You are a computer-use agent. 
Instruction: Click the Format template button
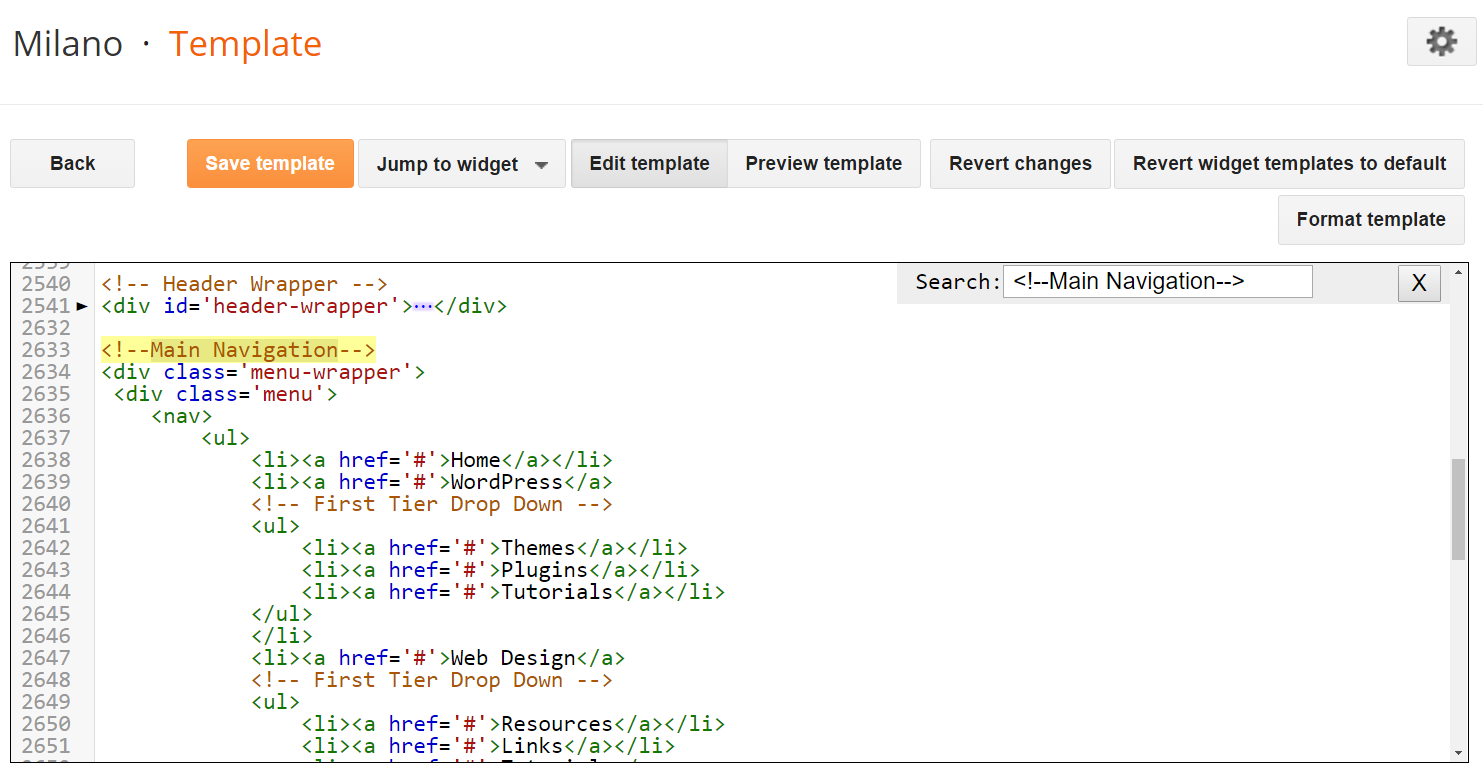click(x=1370, y=220)
